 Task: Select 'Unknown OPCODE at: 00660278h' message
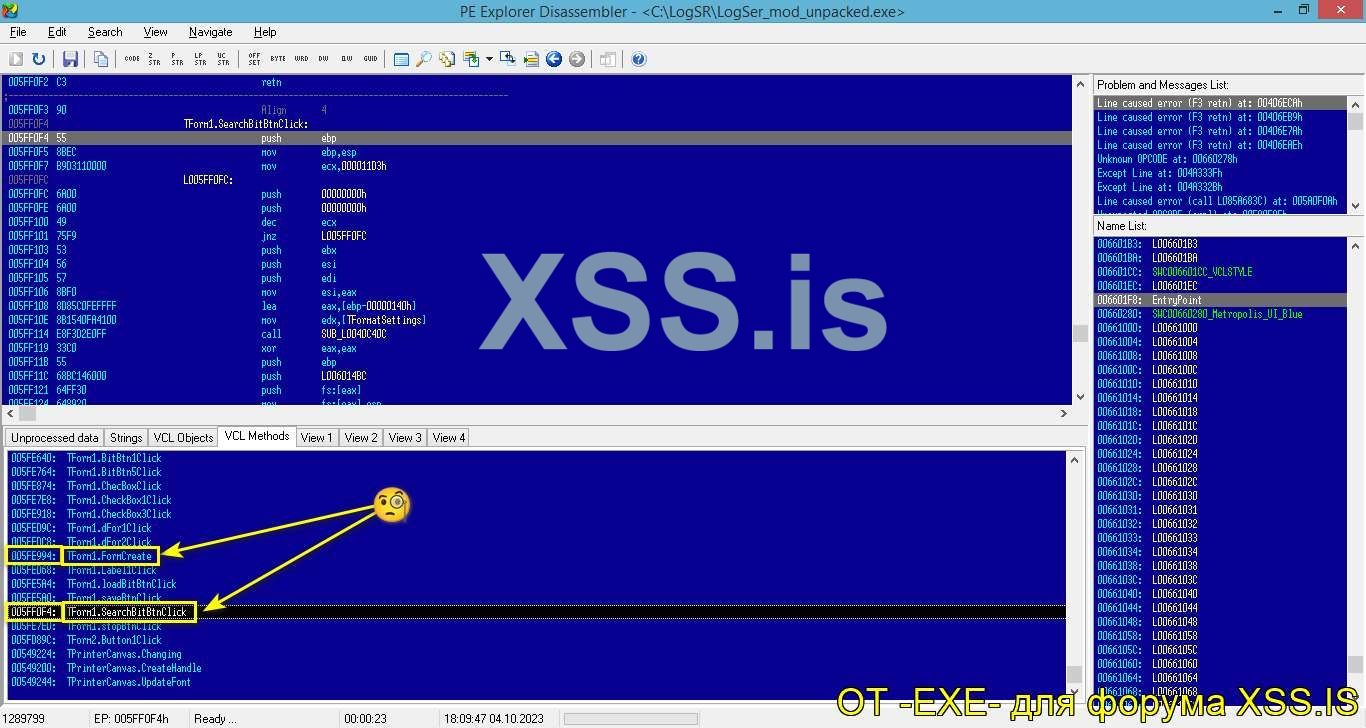click(1220, 159)
